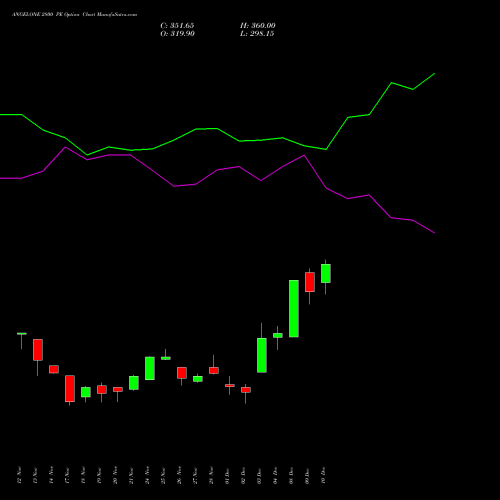This screenshot has width=500, height=500.
Task: Click the 19 Nov date label
Action: coord(99,475)
